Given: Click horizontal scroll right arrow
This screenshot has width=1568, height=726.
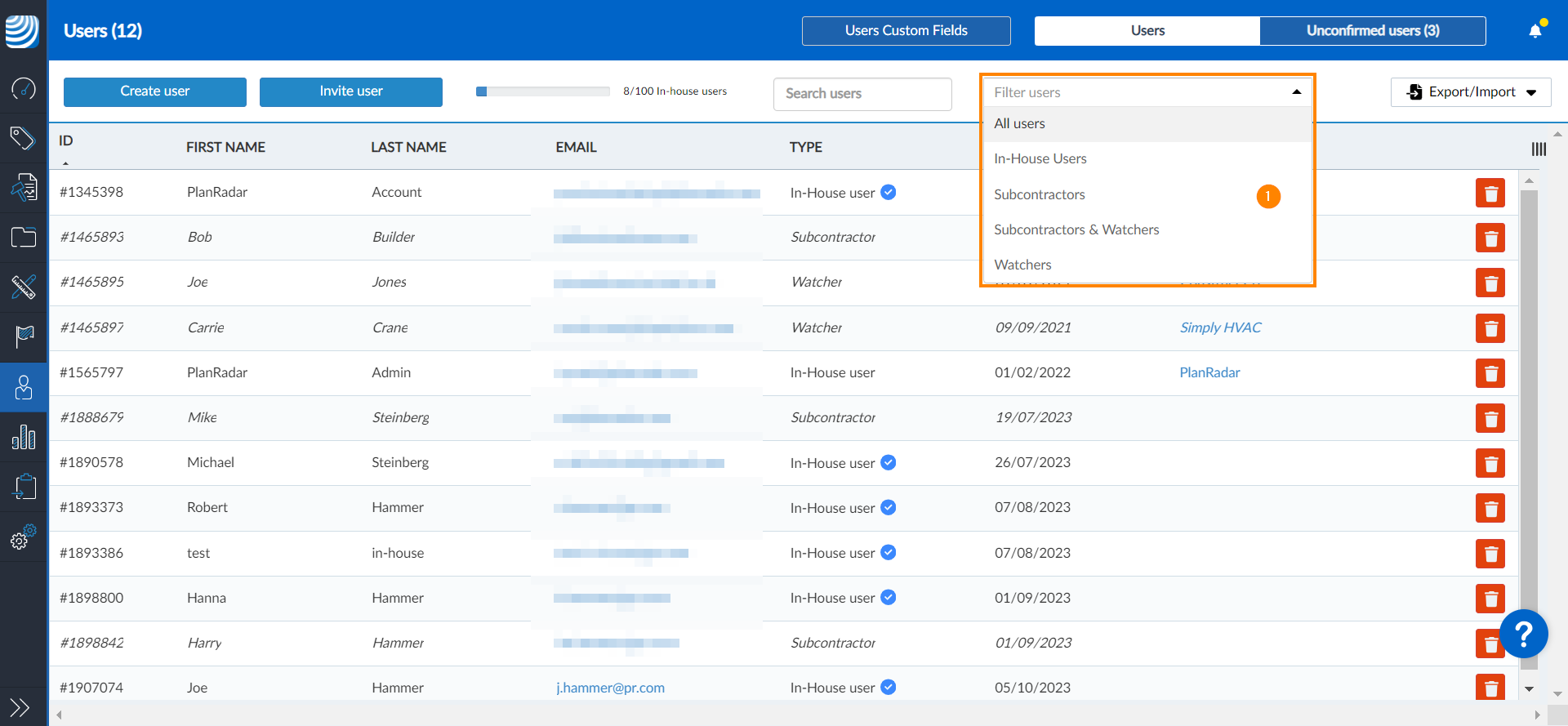Looking at the screenshot, I should tap(1538, 715).
